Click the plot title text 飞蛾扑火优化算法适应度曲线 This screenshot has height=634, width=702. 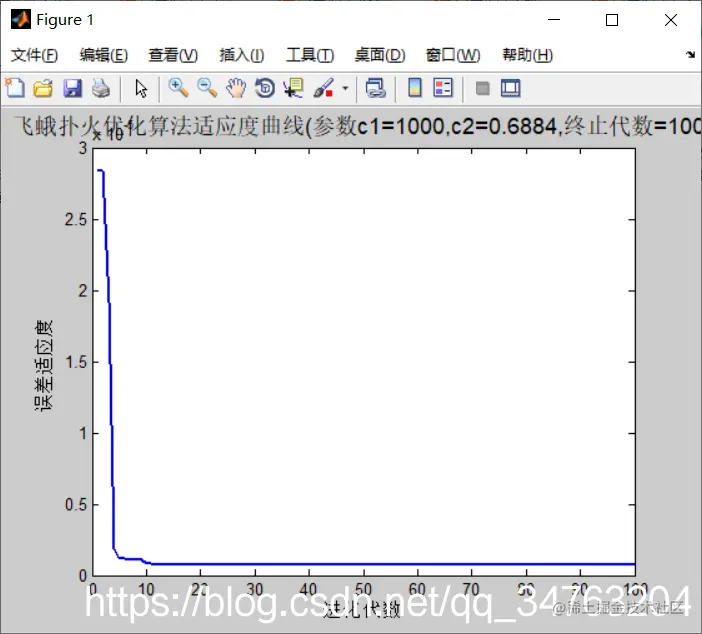[x=158, y=126]
